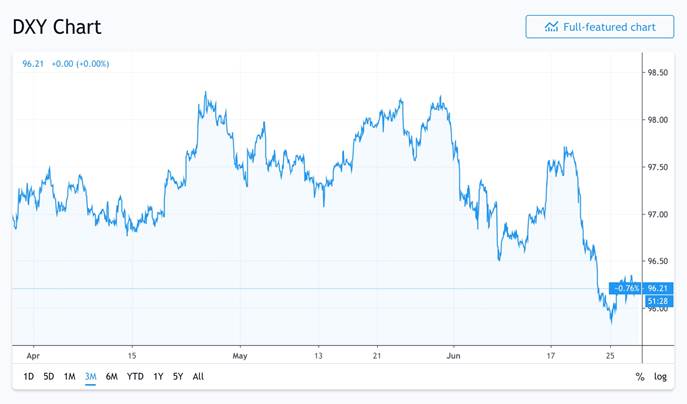This screenshot has width=687, height=404.
Task: Switch to the 5D range
Action: click(x=48, y=377)
